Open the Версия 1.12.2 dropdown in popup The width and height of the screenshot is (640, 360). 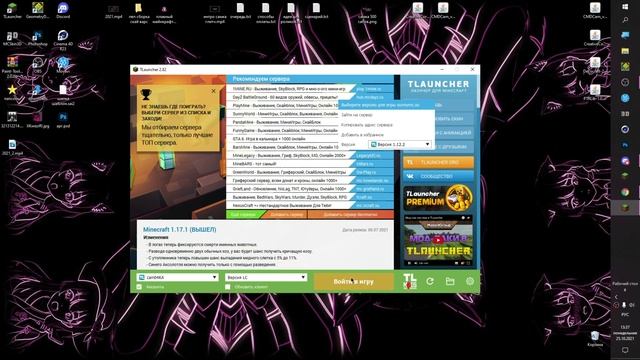(x=400, y=144)
